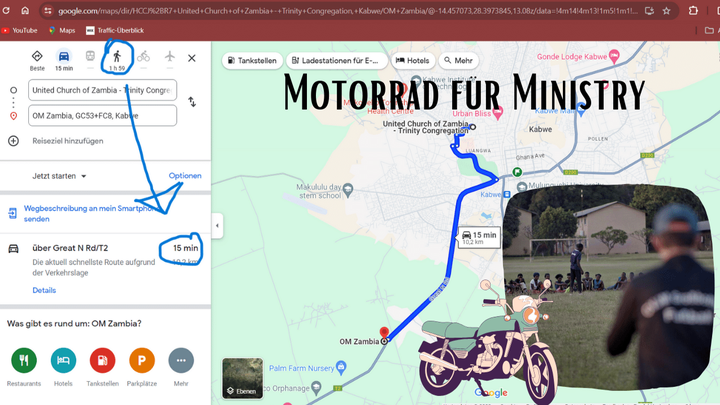Open browser extensions puzzle icon
Image resolution: width=720 pixels, height=405 pixels.
693,11
